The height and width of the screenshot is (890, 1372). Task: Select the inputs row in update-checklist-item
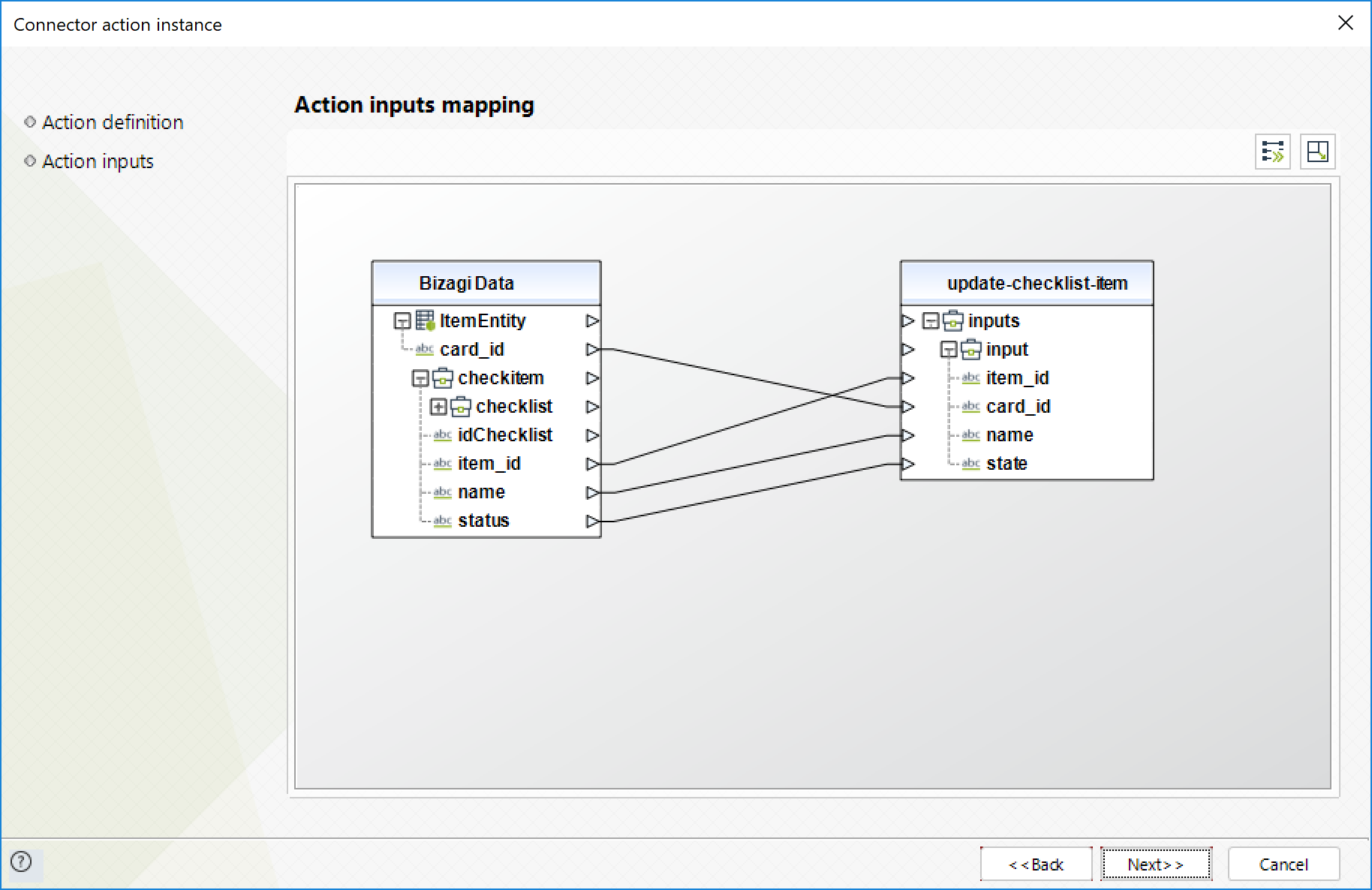tap(994, 321)
